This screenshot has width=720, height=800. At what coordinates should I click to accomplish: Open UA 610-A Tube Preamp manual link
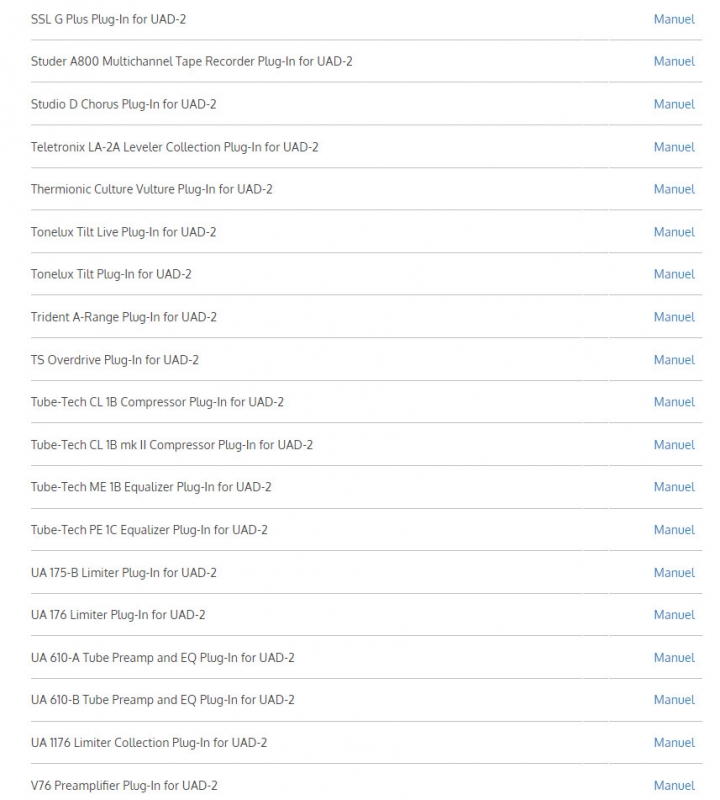tap(674, 658)
